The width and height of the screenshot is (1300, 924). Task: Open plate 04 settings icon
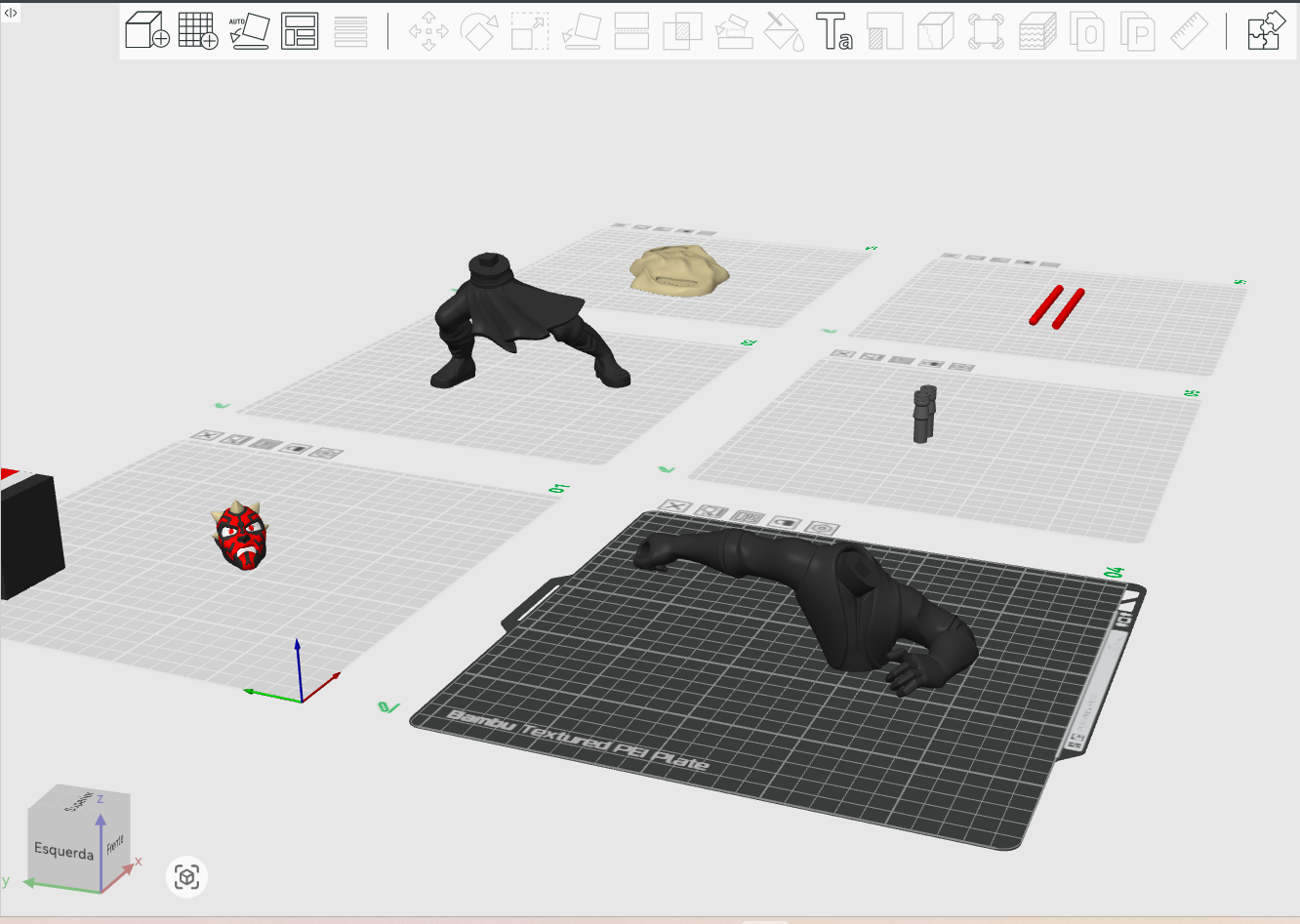pyautogui.click(x=823, y=529)
